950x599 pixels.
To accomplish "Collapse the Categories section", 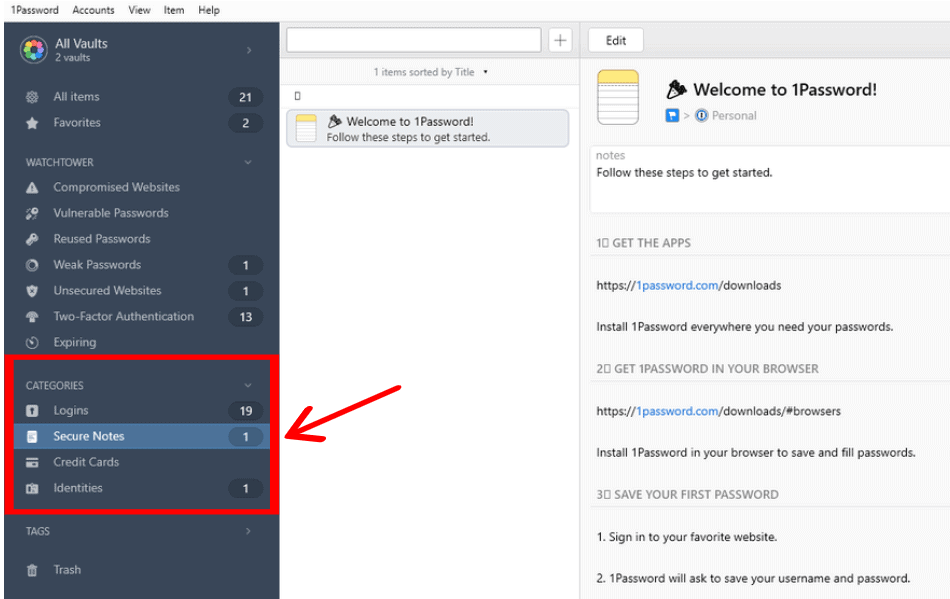I will [248, 385].
